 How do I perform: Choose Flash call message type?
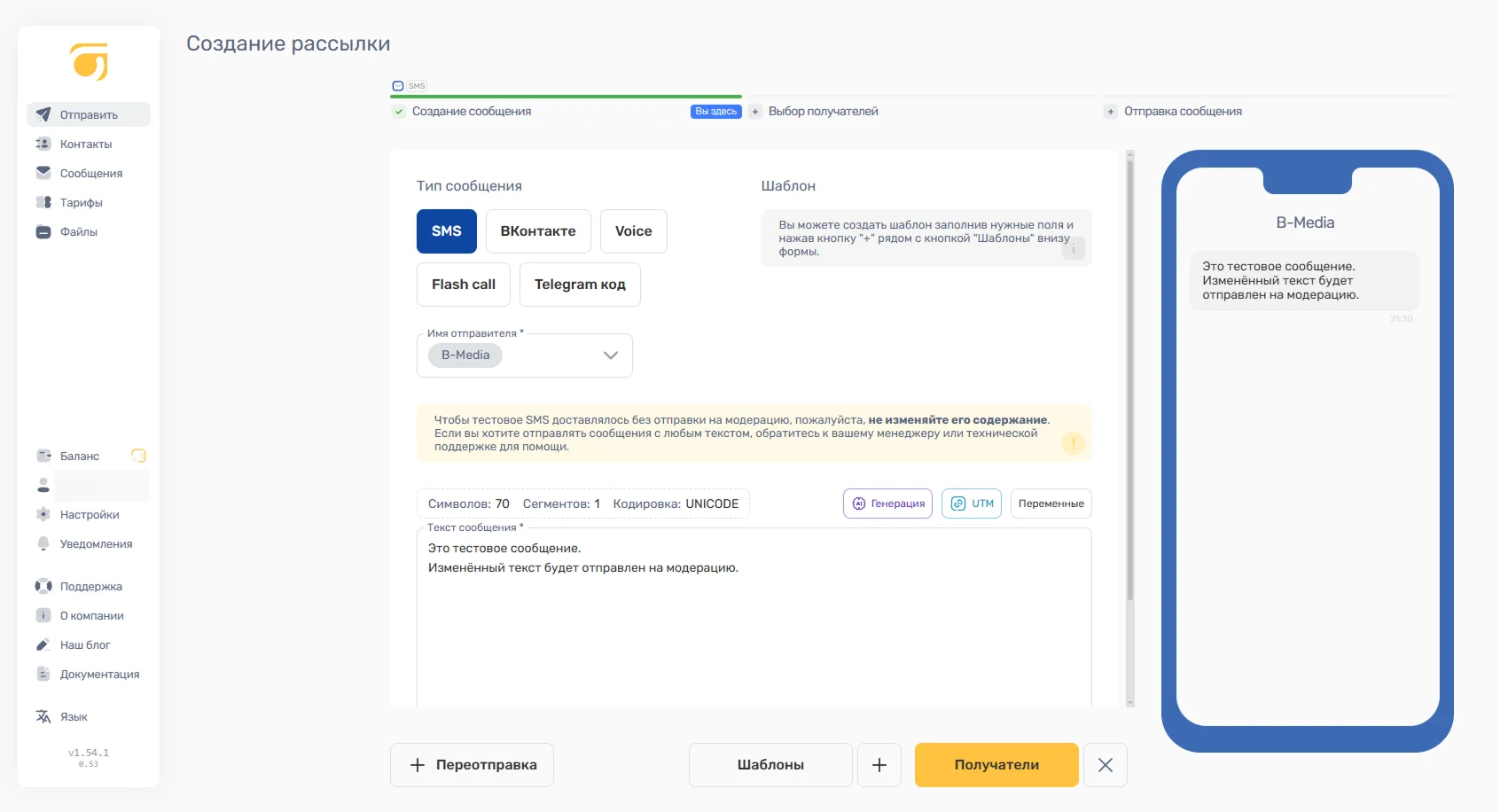(x=463, y=285)
